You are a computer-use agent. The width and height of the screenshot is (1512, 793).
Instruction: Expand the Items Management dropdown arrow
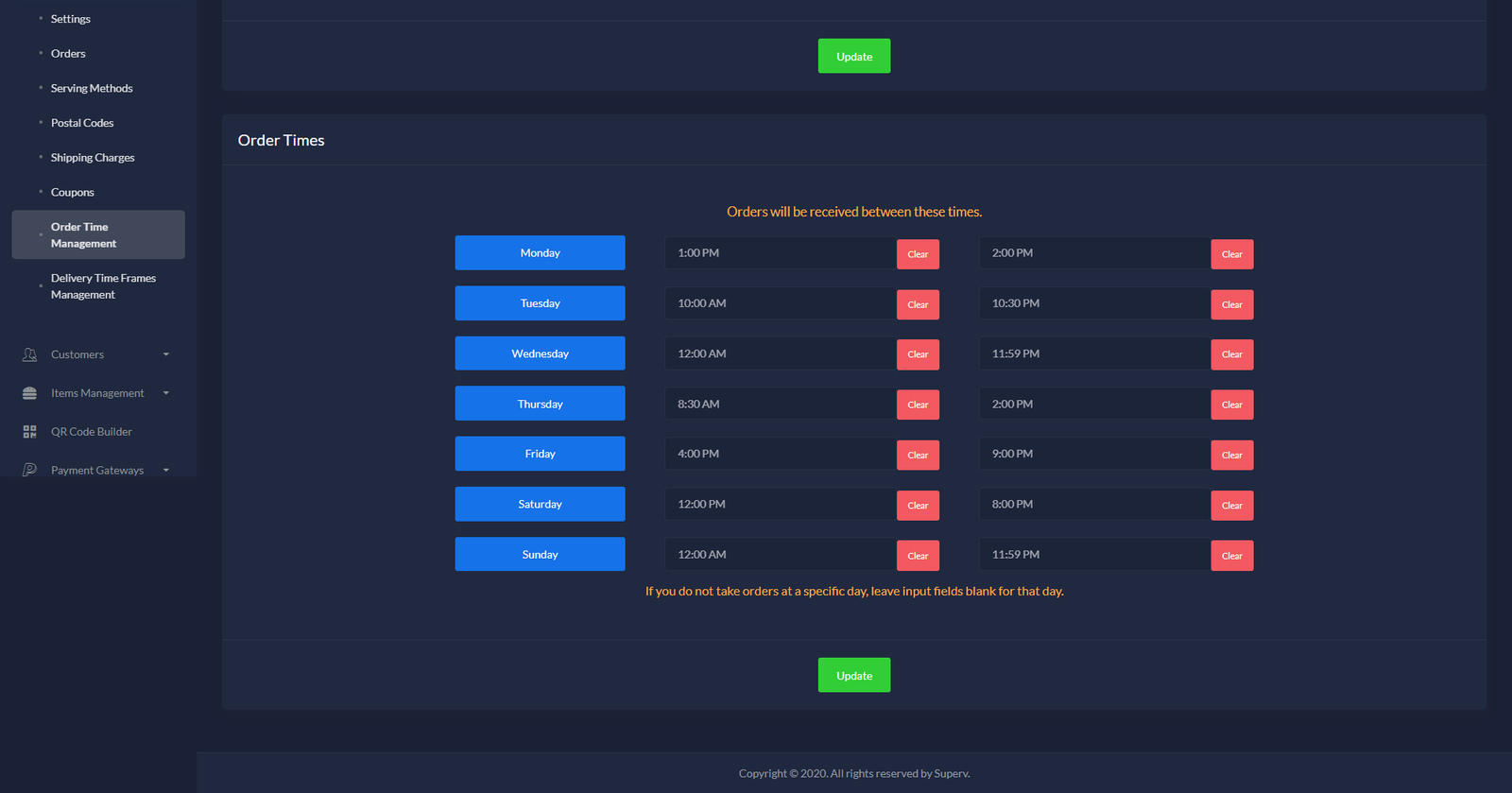point(166,393)
